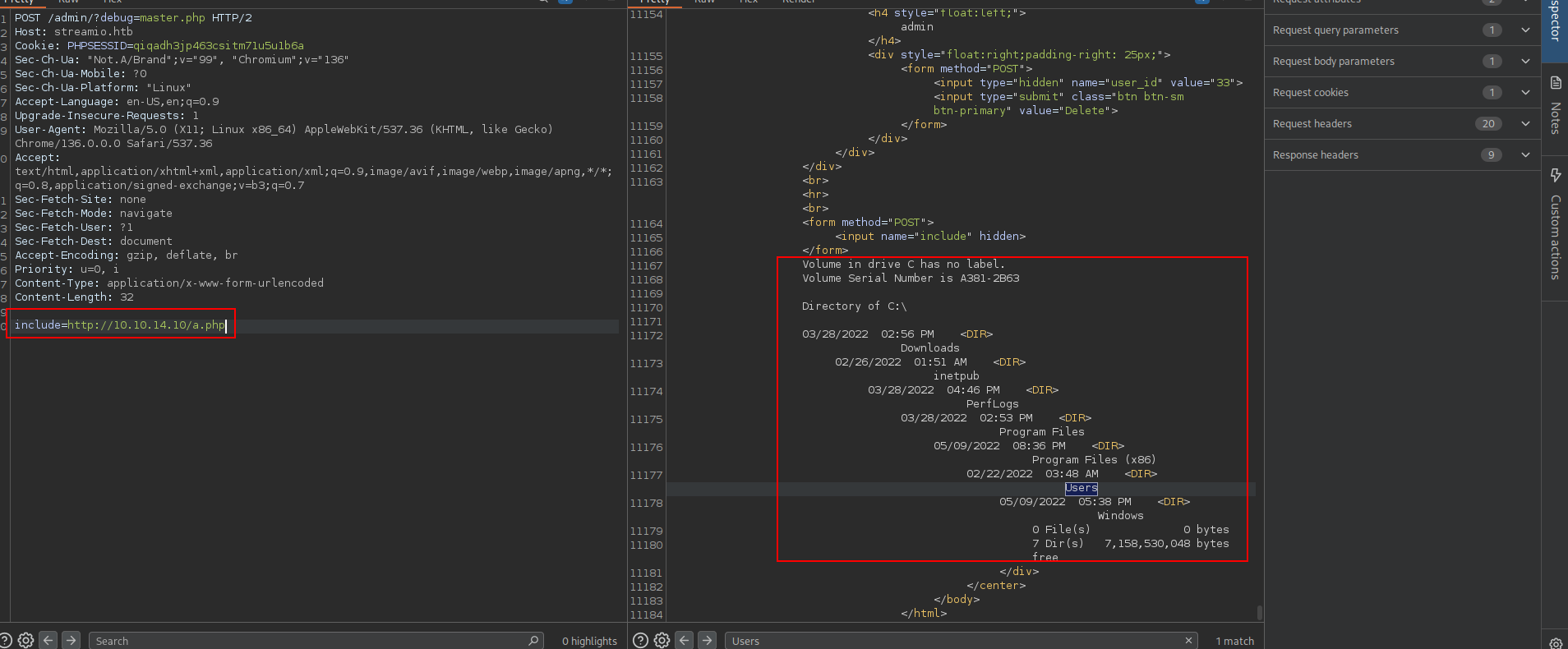Click the '1 match' counter
This screenshot has height=649, width=1568.
click(1235, 641)
